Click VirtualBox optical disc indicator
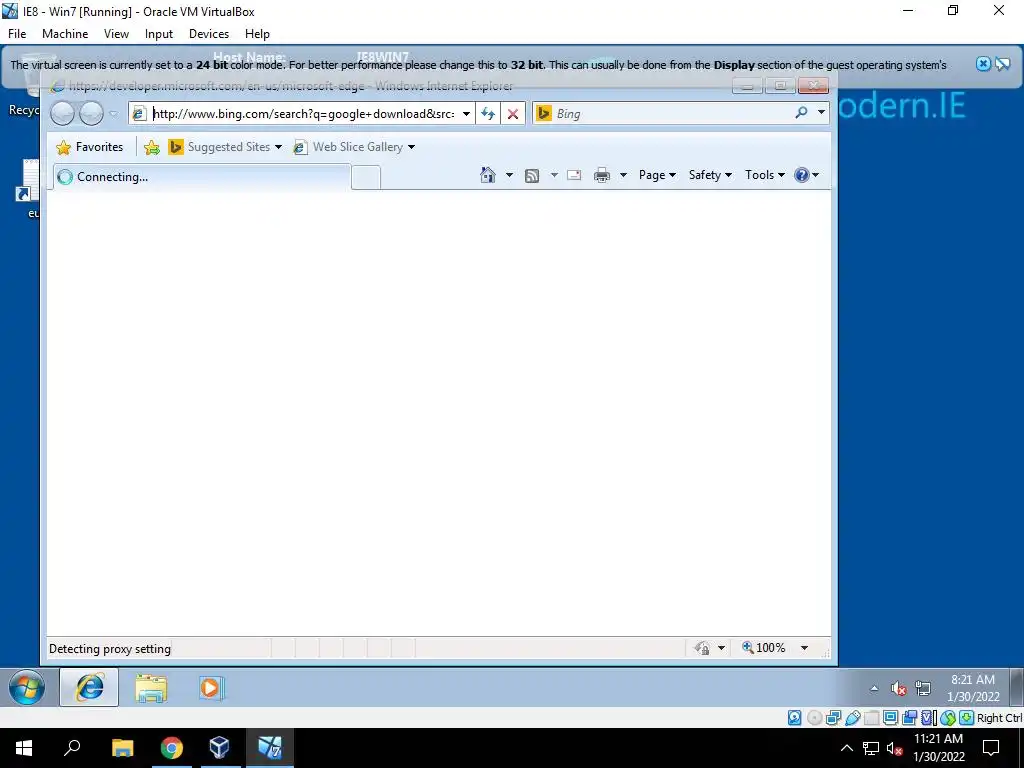 click(814, 718)
